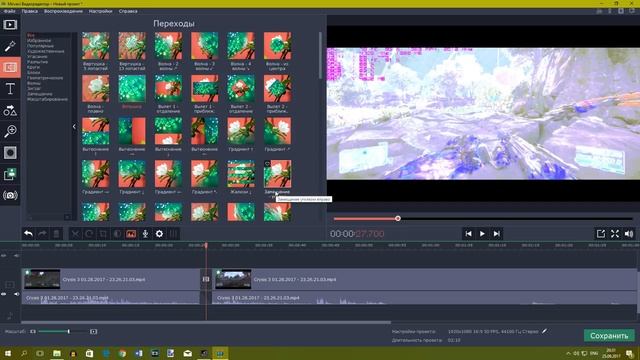Open the Файл menu
This screenshot has height=360, width=640.
9,11
